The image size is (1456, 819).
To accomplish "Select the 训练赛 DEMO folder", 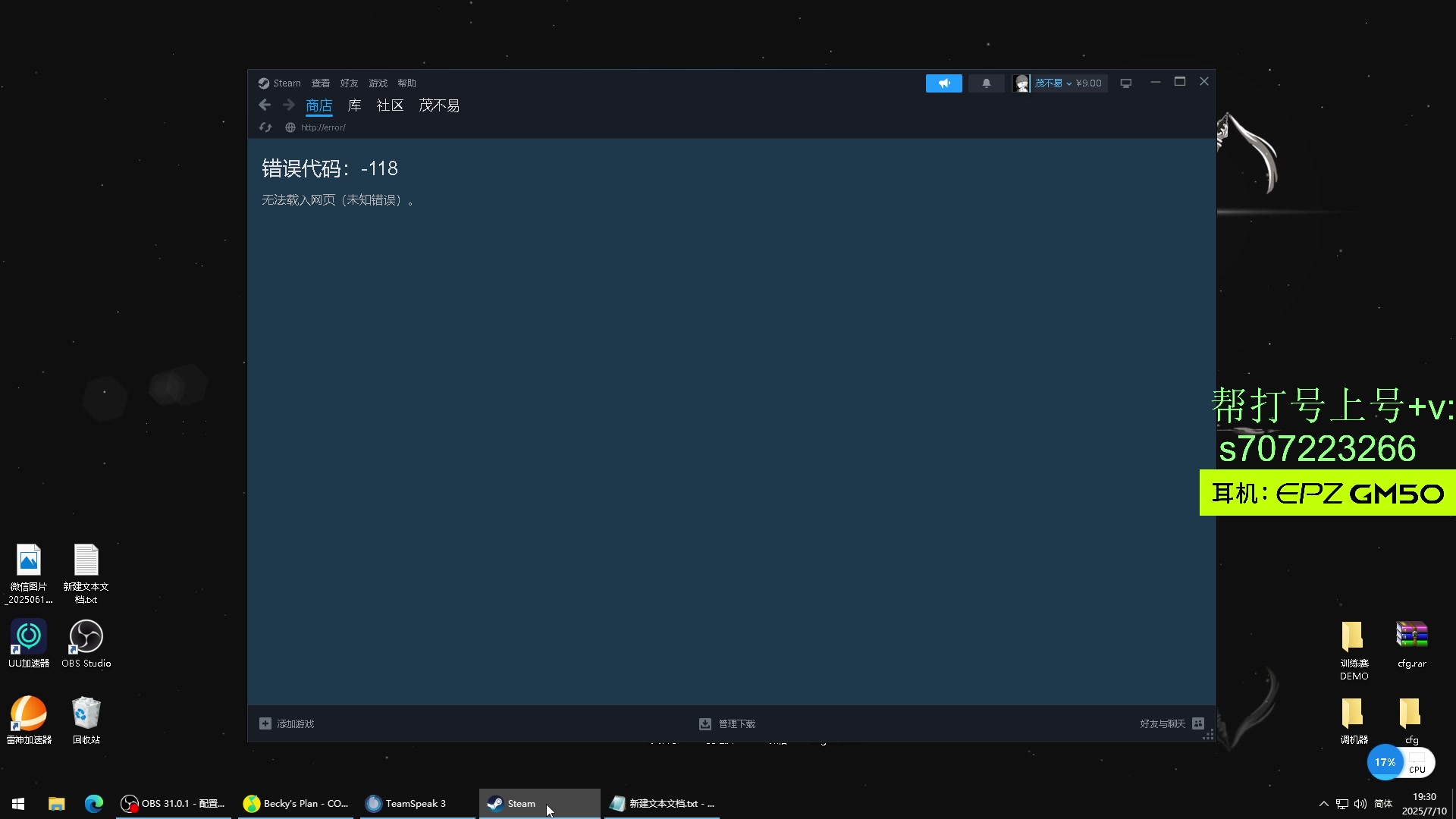I will coord(1354,651).
